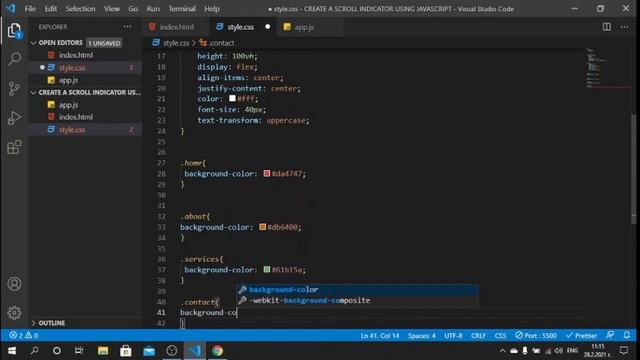640x360 pixels.
Task: Open File Explorer from taskbar
Action: pos(103,351)
